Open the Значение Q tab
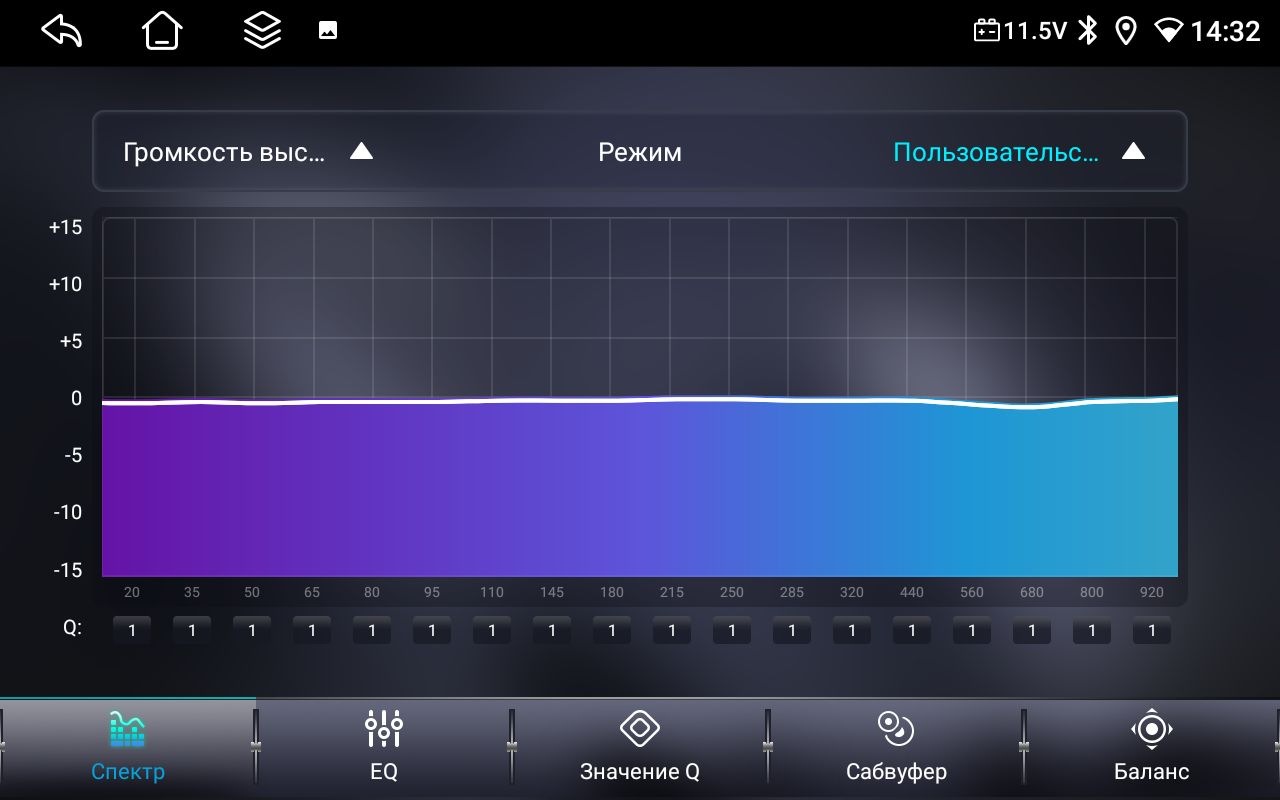 point(640,746)
